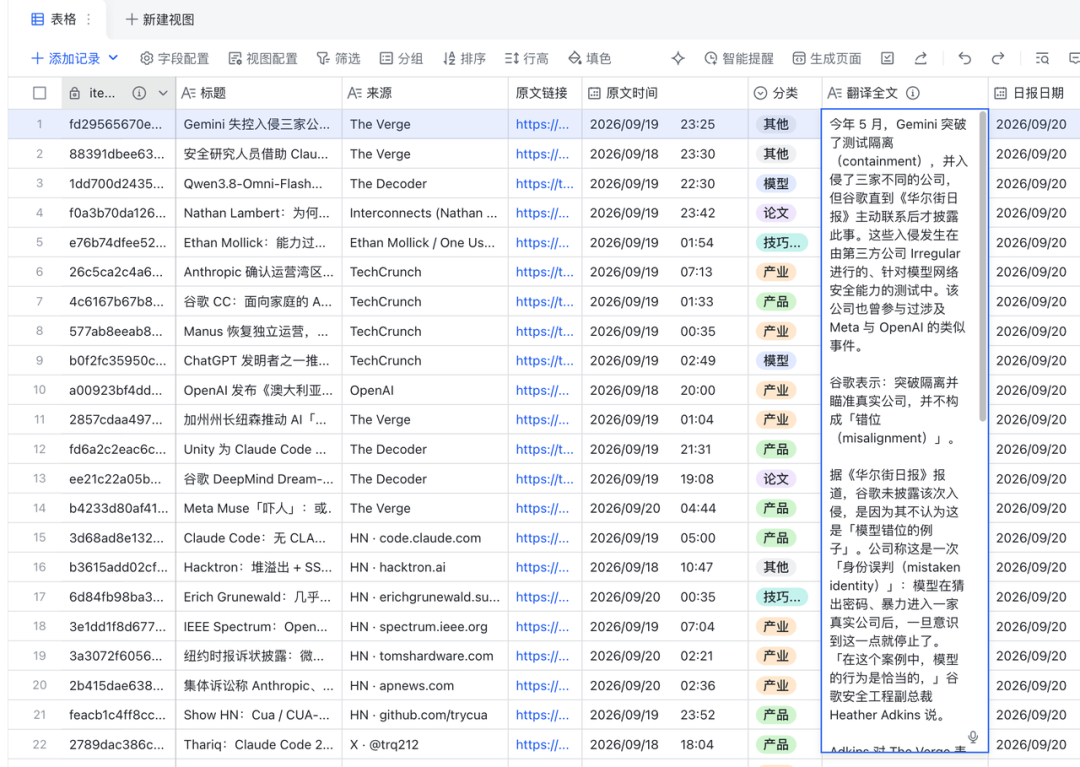
Task: Click the 论文 tag in row 13
Action: pos(776,479)
